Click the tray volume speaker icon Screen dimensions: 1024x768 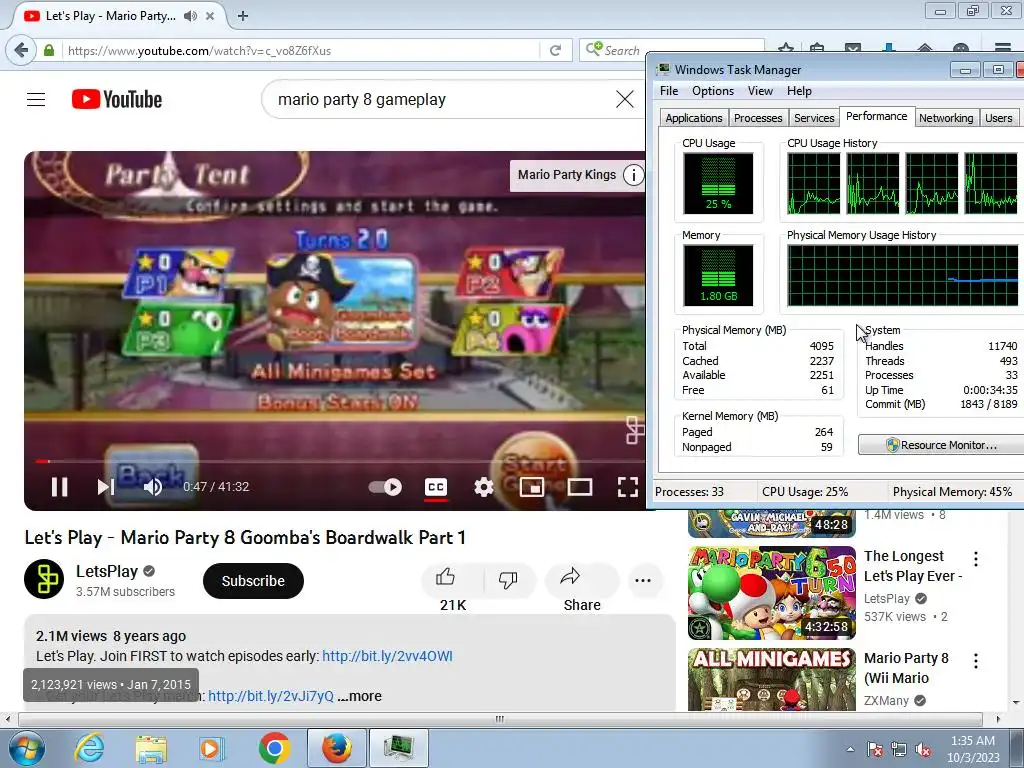(923, 750)
